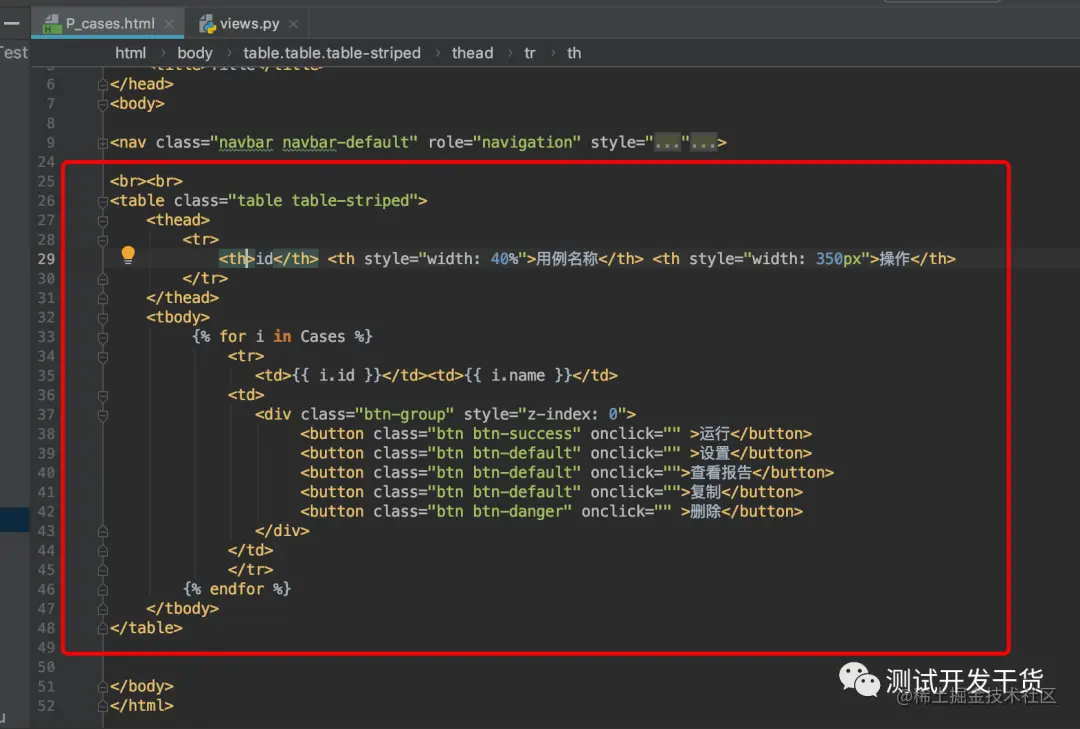Collapse the tr fold on line 28

pyautogui.click(x=103, y=240)
